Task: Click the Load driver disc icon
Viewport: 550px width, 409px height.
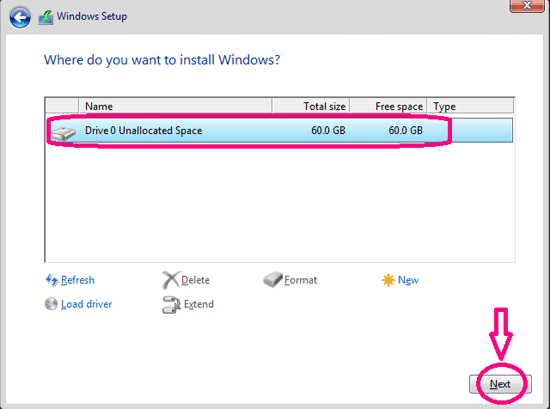Action: 51,304
